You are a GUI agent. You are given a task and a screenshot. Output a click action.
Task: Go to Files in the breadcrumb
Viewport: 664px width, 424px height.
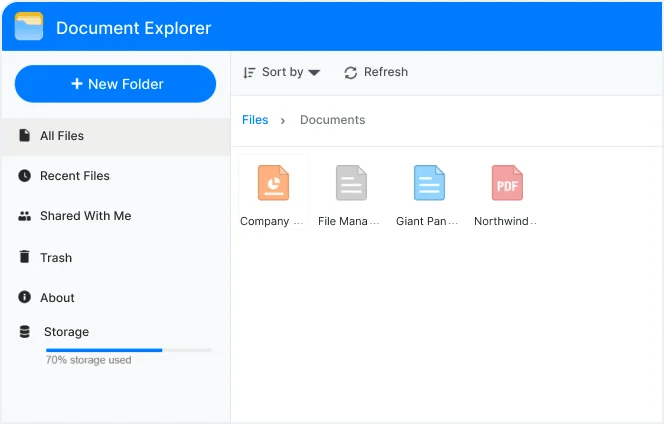click(255, 120)
